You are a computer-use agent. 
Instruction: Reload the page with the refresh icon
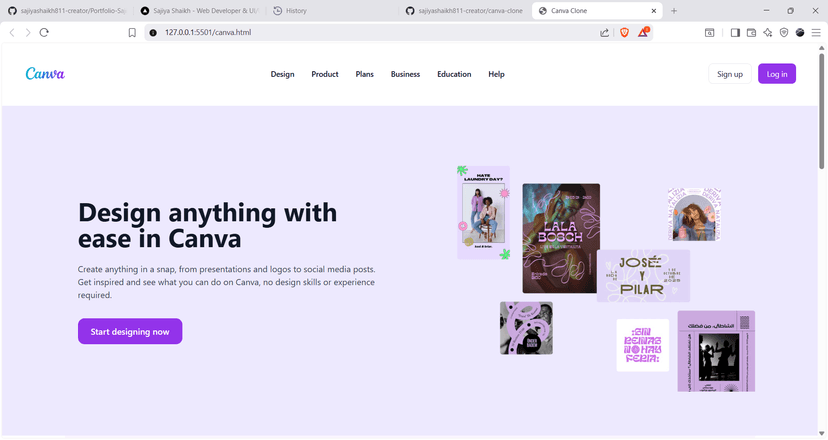[x=44, y=33]
